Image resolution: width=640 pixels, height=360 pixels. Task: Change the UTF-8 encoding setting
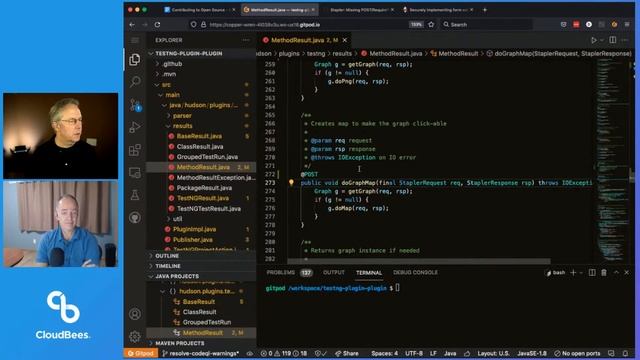(414, 353)
